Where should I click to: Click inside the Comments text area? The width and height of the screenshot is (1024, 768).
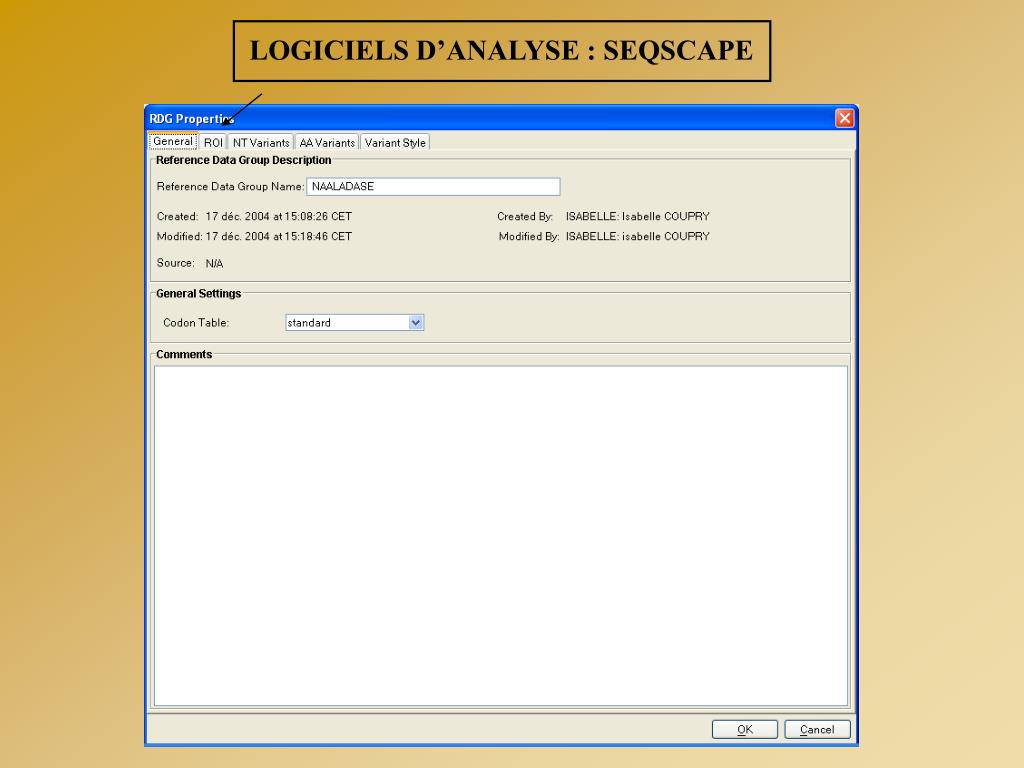click(x=501, y=536)
